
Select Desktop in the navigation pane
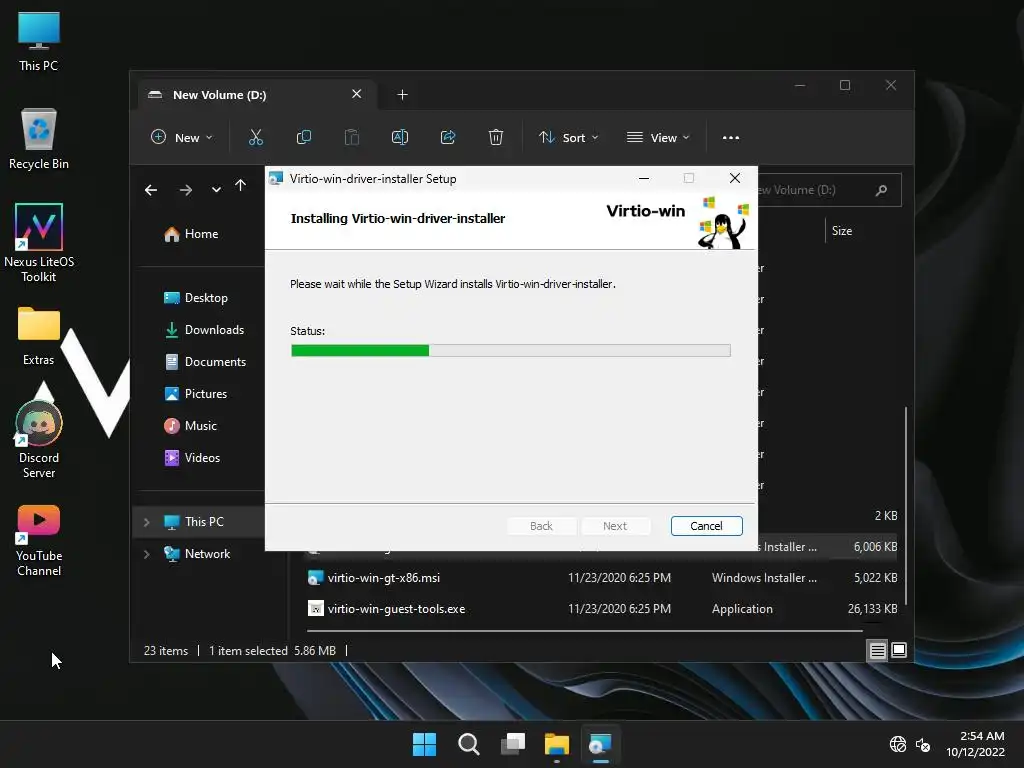point(196,298)
